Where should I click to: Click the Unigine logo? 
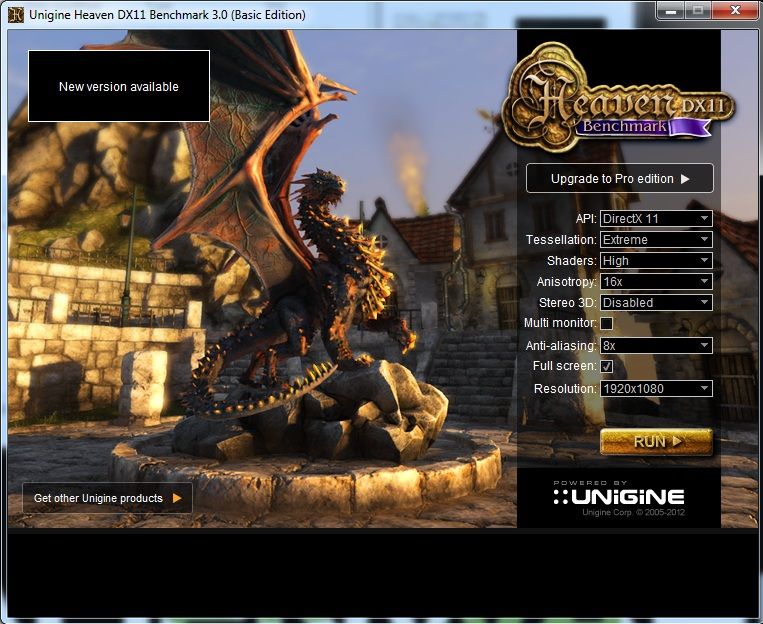coord(618,496)
